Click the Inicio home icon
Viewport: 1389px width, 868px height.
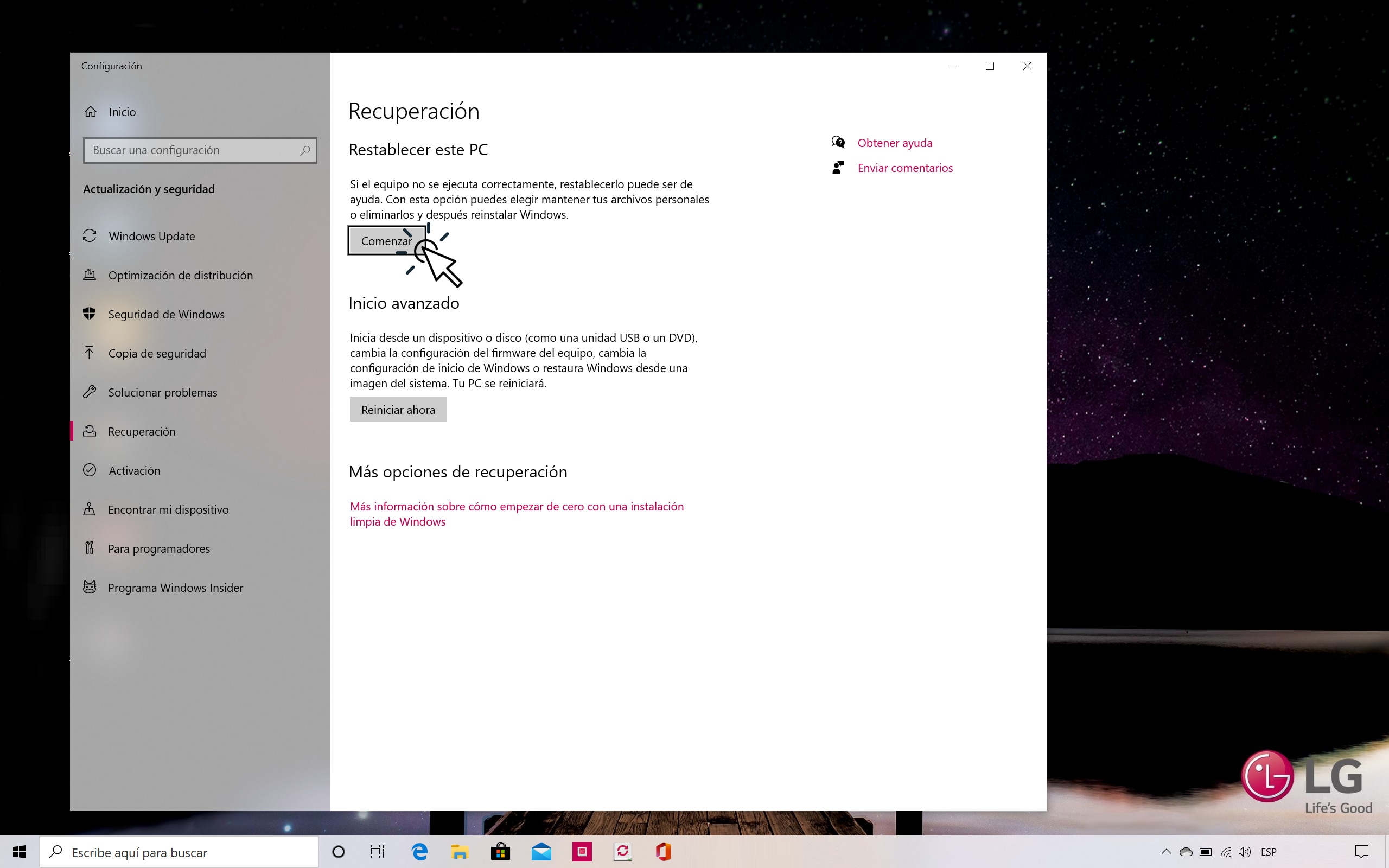click(x=91, y=112)
